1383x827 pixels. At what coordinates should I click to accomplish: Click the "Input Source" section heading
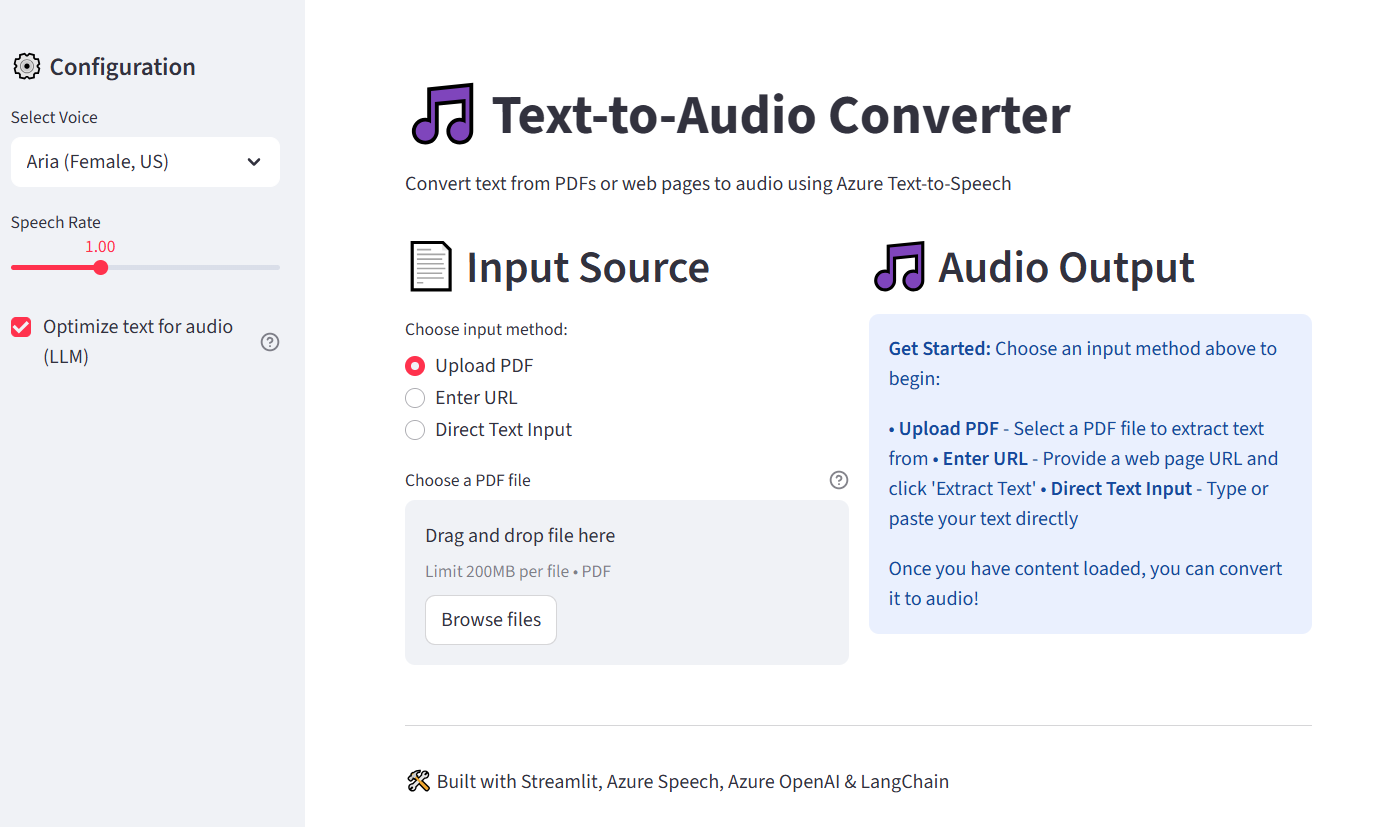point(587,265)
